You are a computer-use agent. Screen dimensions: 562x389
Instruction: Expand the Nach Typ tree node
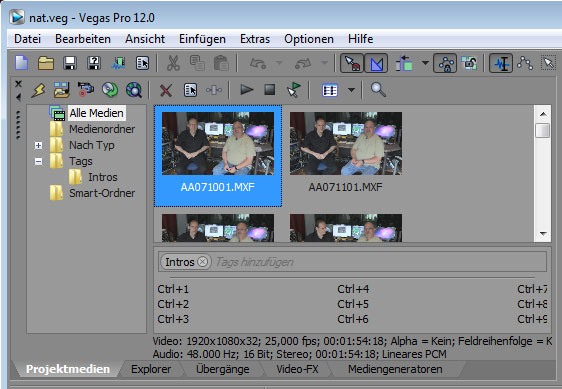pos(38,145)
